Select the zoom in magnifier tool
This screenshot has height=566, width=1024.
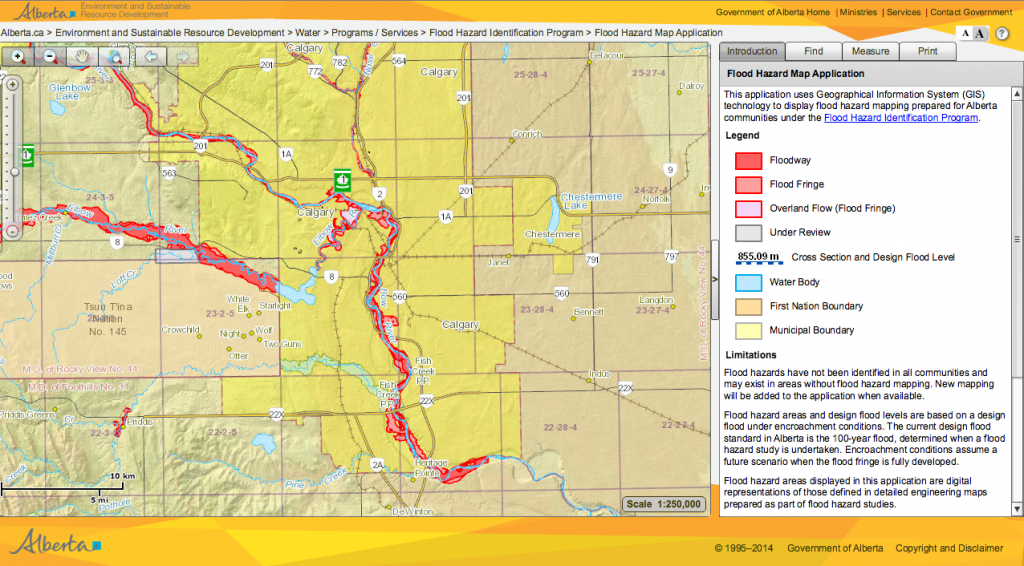click(x=18, y=57)
